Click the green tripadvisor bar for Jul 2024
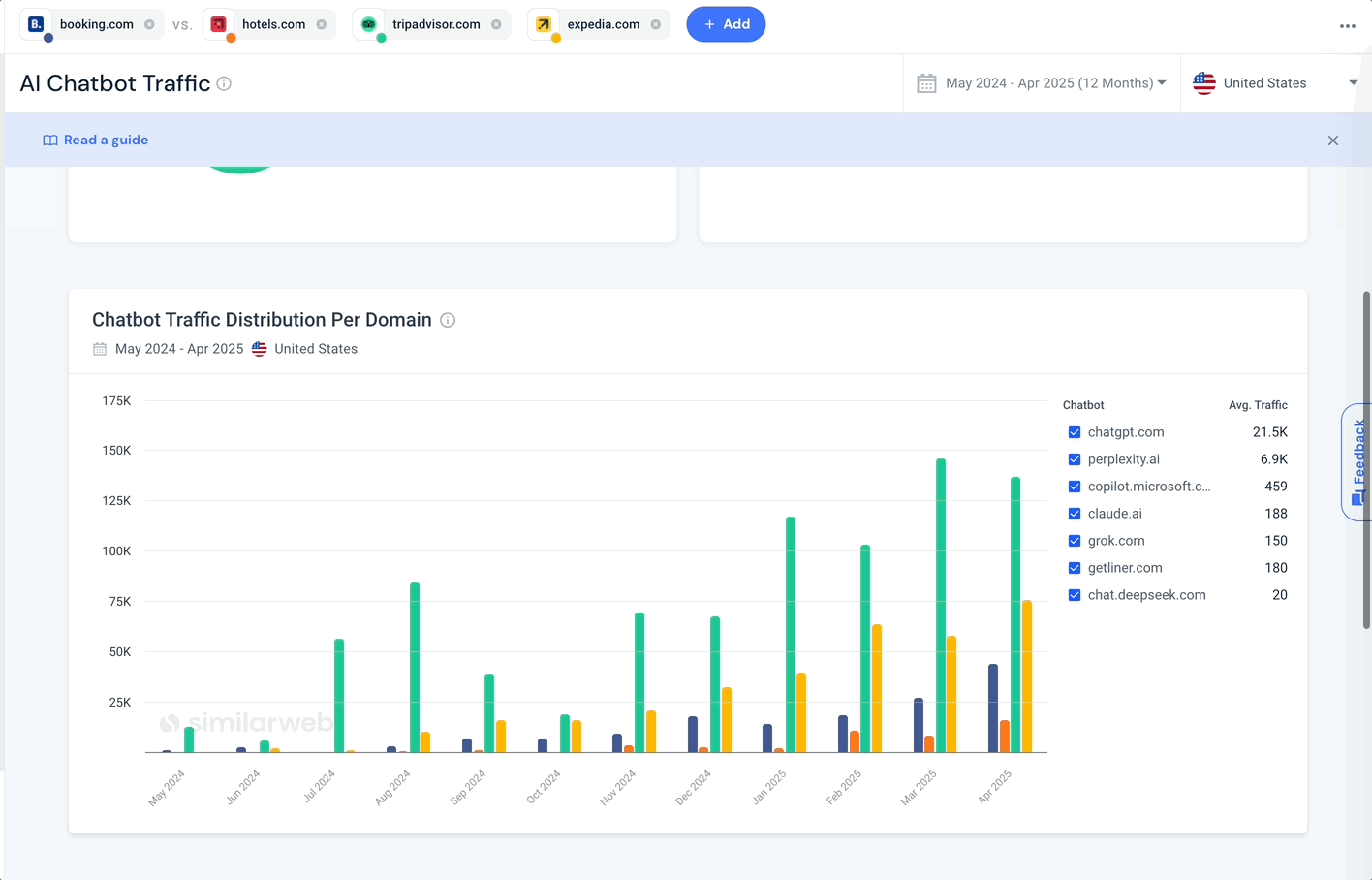1372x880 pixels. pyautogui.click(x=339, y=696)
